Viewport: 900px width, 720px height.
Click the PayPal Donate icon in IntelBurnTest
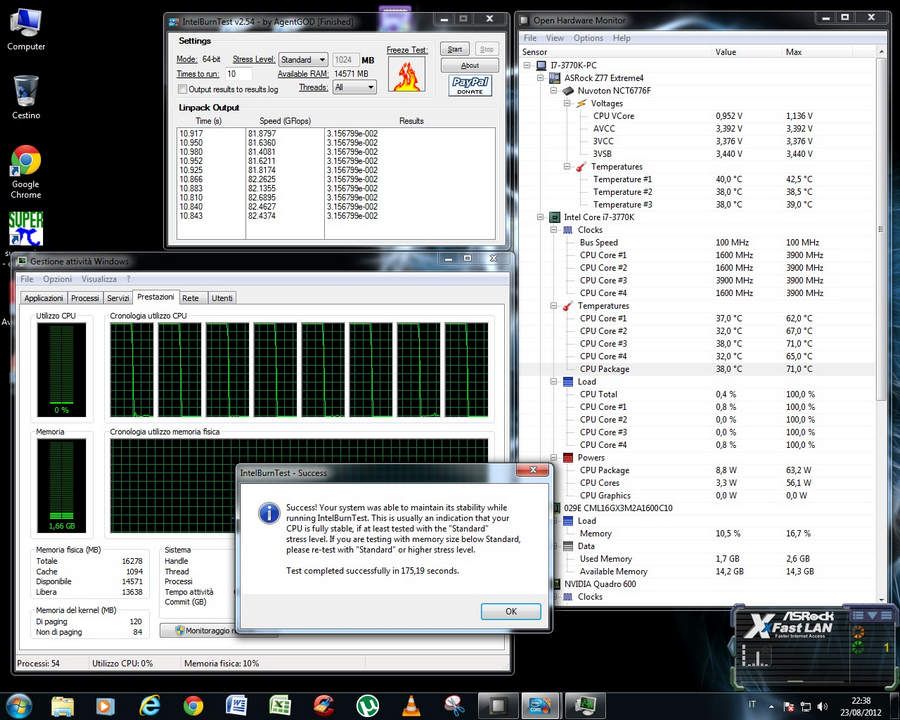coord(470,86)
